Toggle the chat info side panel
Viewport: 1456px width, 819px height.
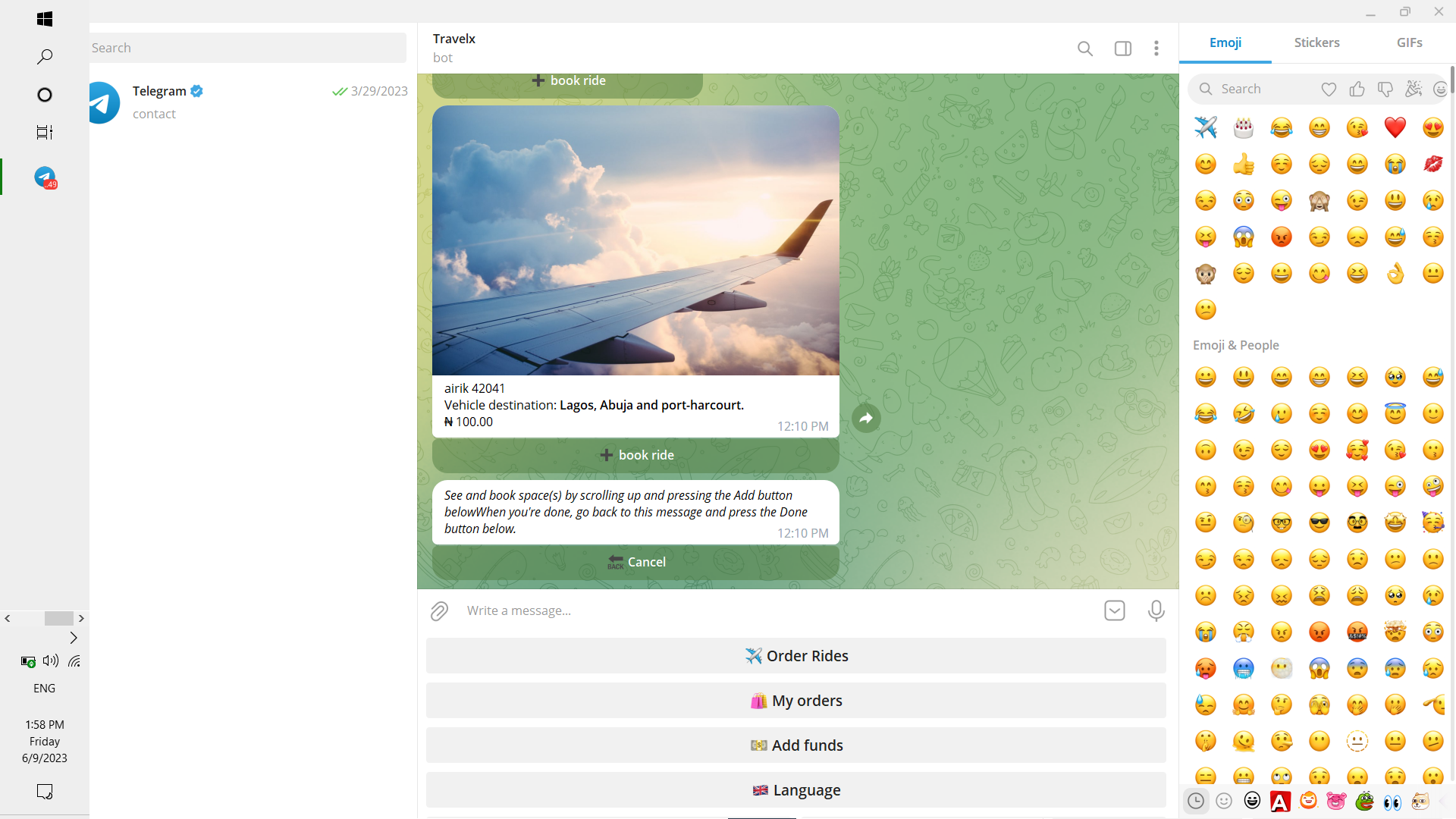tap(1123, 49)
